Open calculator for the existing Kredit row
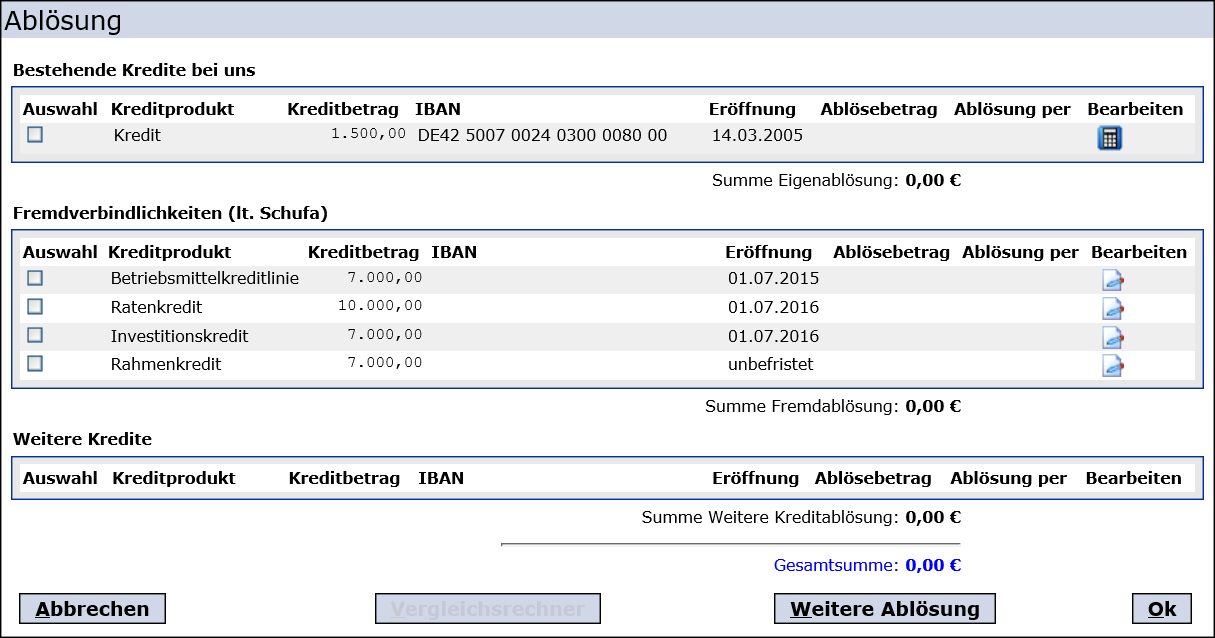1215x638 pixels. pos(1109,138)
